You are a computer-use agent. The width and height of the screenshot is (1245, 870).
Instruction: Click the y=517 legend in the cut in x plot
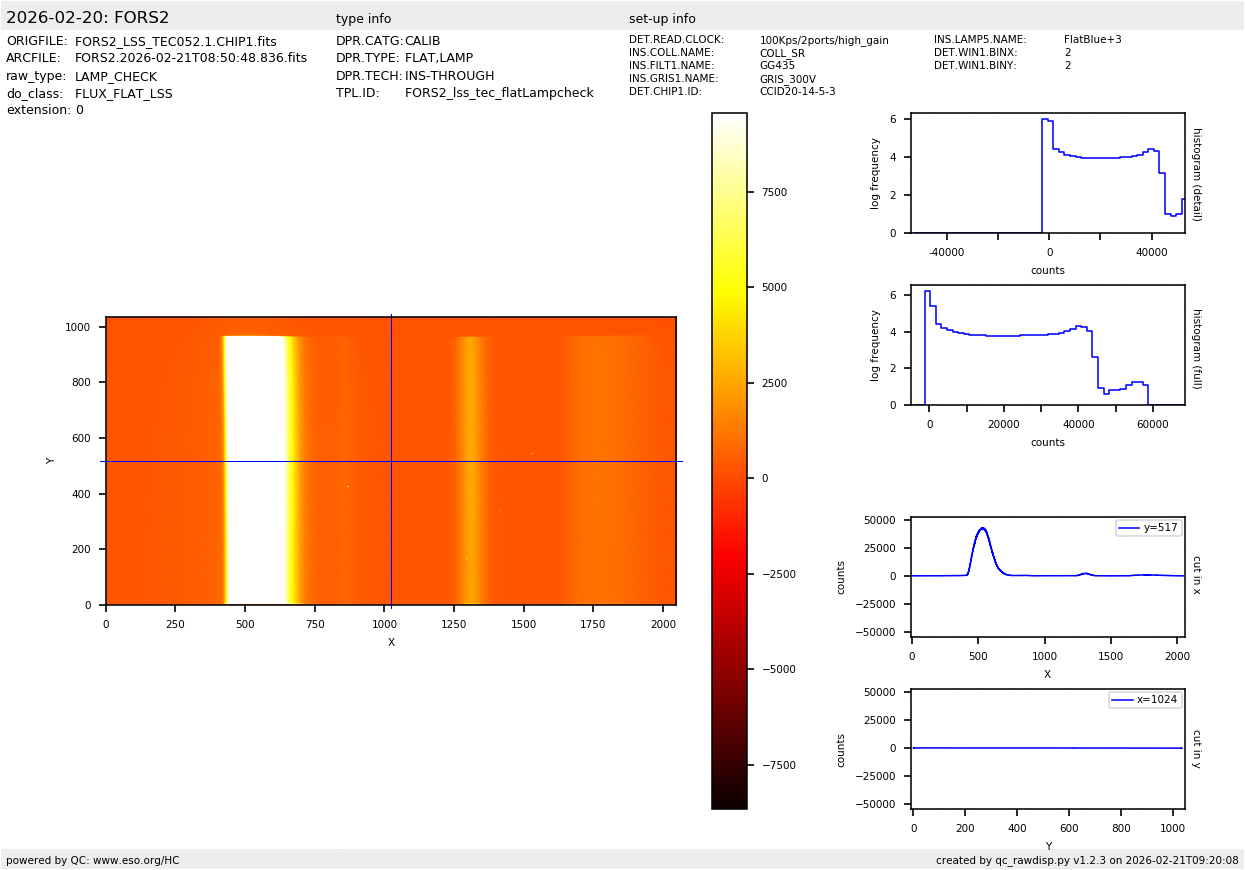tap(1148, 528)
